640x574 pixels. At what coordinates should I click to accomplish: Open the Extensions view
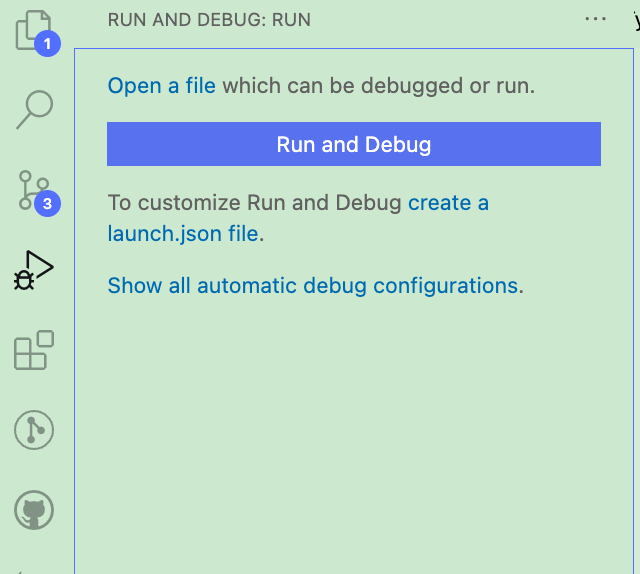point(34,350)
